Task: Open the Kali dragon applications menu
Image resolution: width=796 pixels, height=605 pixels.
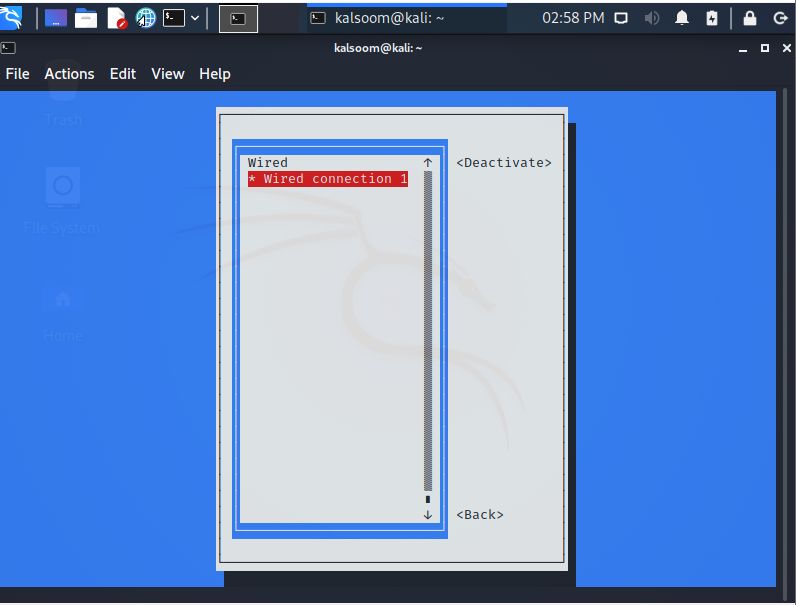Action: tap(11, 18)
